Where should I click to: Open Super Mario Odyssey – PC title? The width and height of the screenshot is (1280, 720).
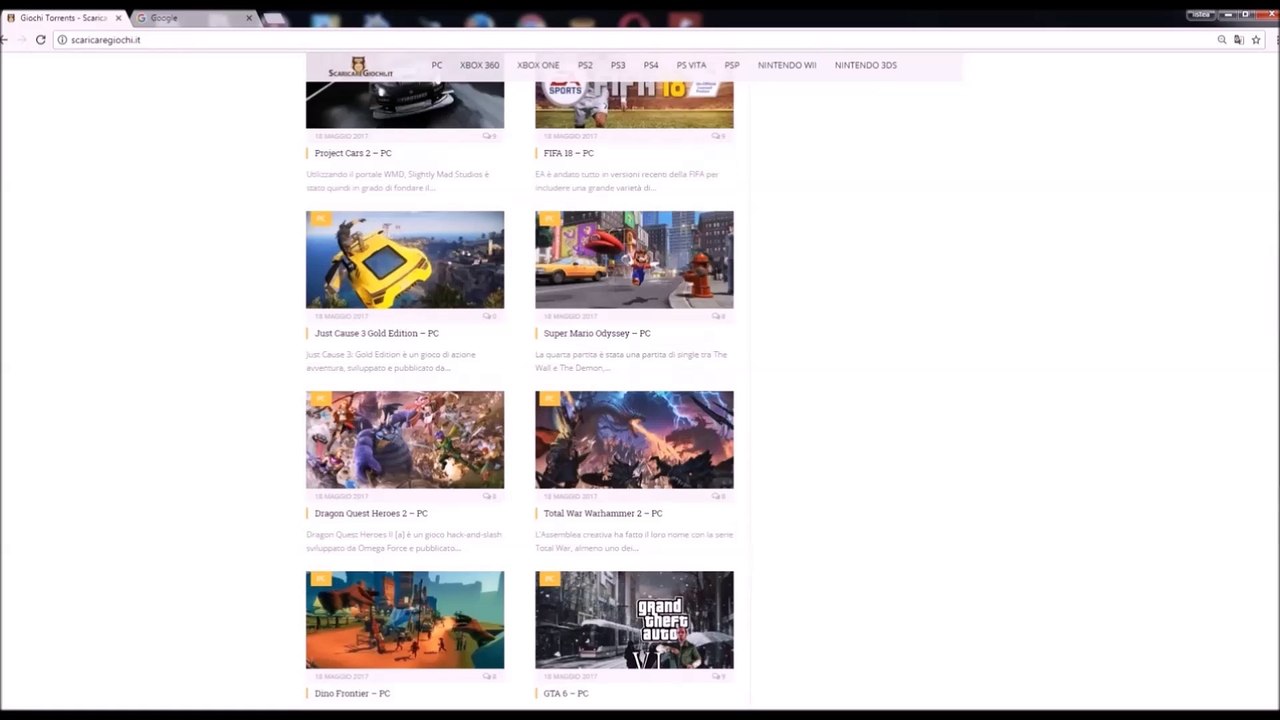(x=597, y=333)
